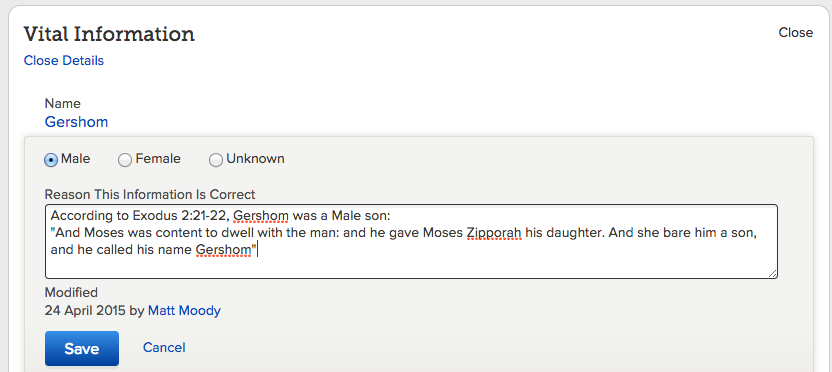Click the Name field label
The image size is (832, 372).
coord(63,103)
